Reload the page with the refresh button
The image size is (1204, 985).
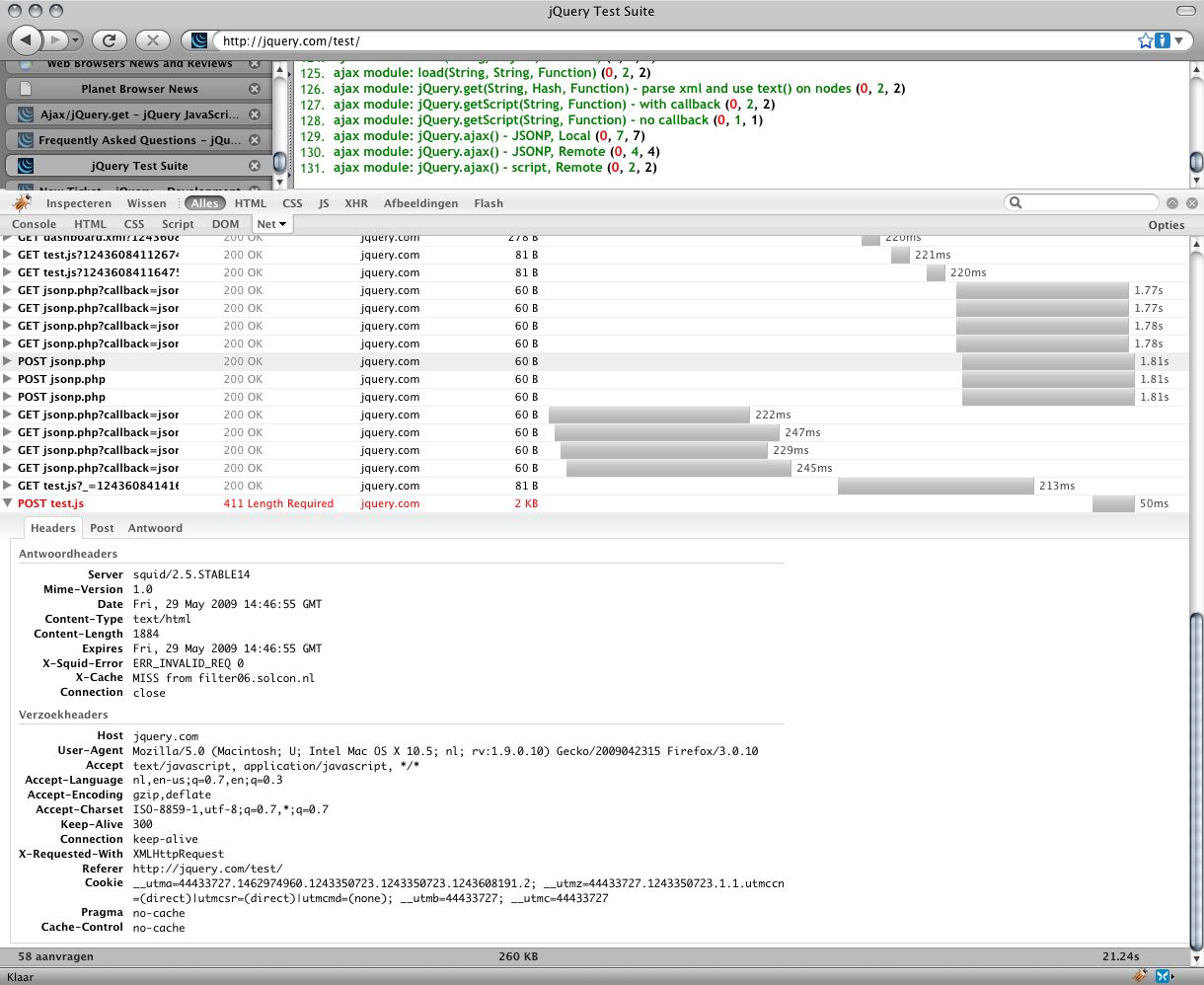click(110, 40)
